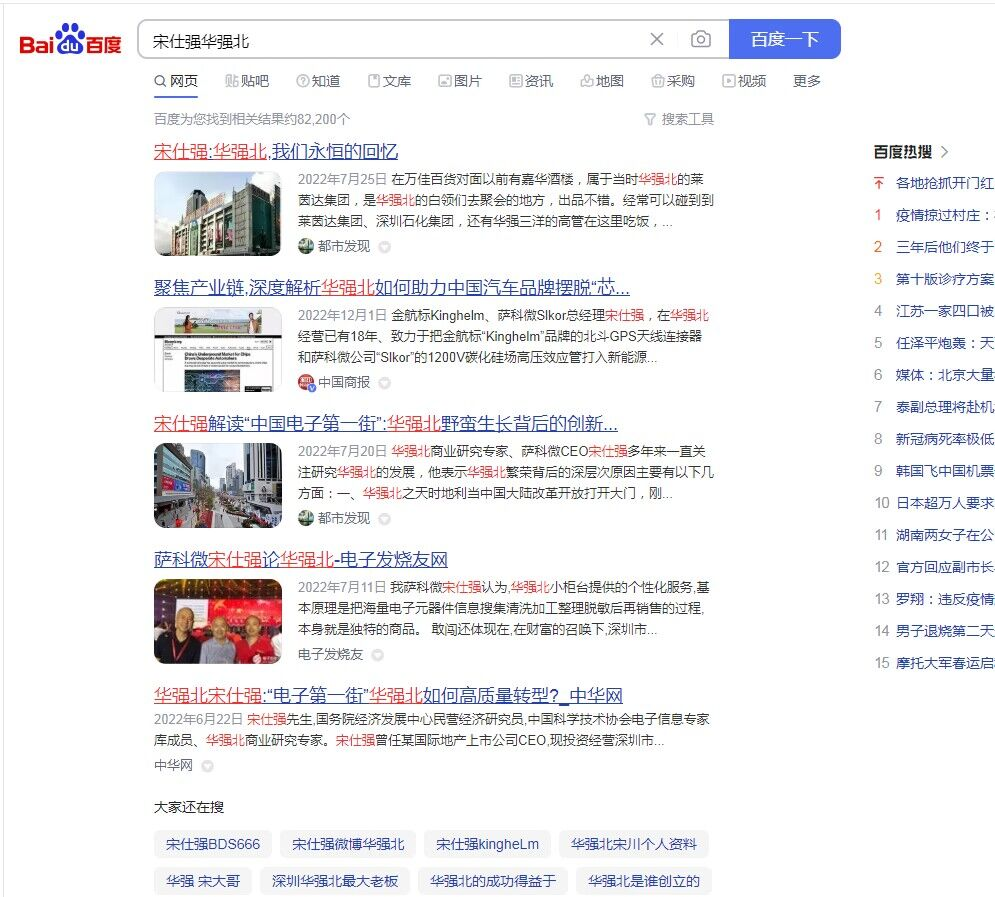Click the 百度一下 search button
The width and height of the screenshot is (995, 897).
click(786, 39)
